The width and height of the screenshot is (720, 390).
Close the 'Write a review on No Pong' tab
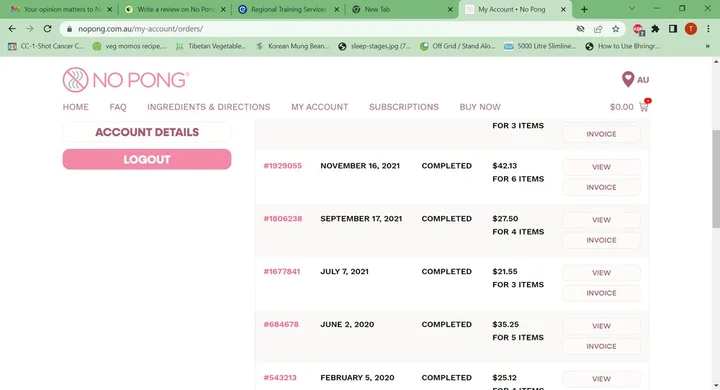223,9
